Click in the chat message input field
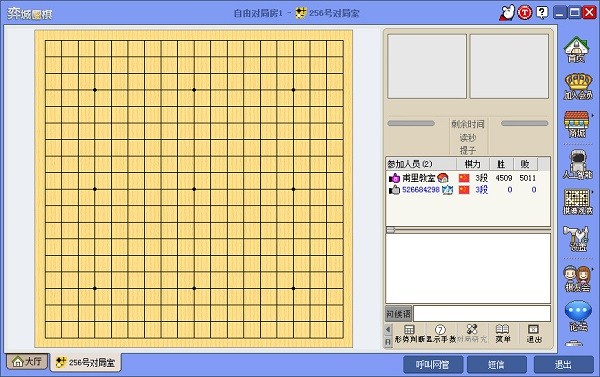The height and width of the screenshot is (377, 600). [x=482, y=314]
